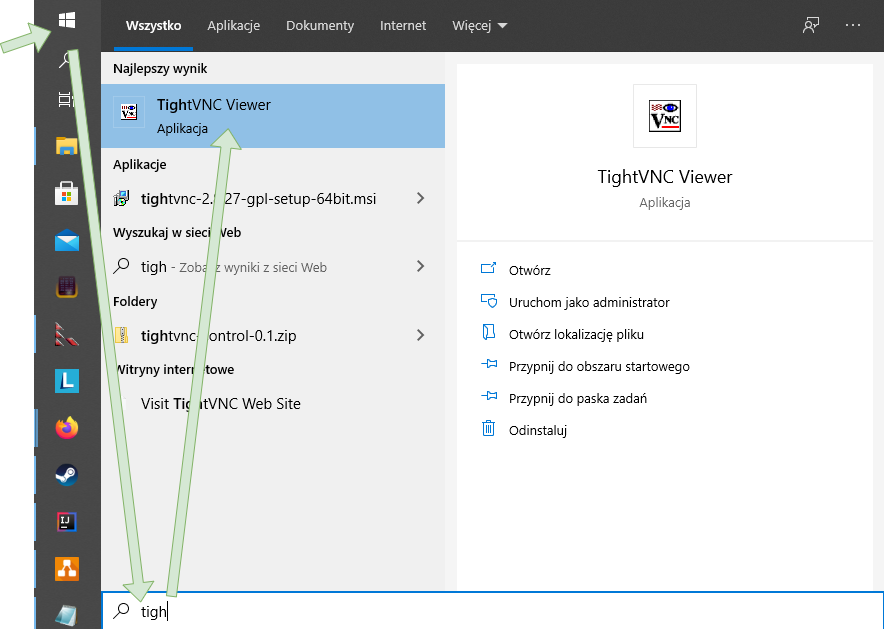886x630 pixels.
Task: Launch Microsoft Store from the taskbar
Action: click(67, 193)
